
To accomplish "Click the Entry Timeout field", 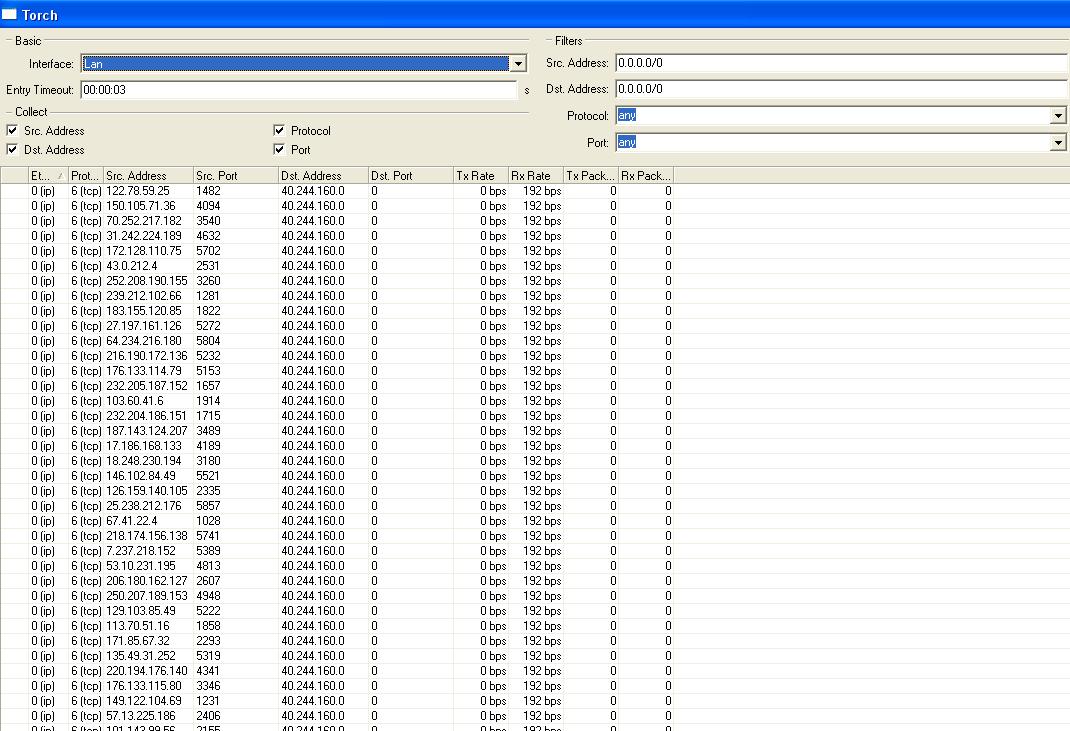I will [299, 90].
